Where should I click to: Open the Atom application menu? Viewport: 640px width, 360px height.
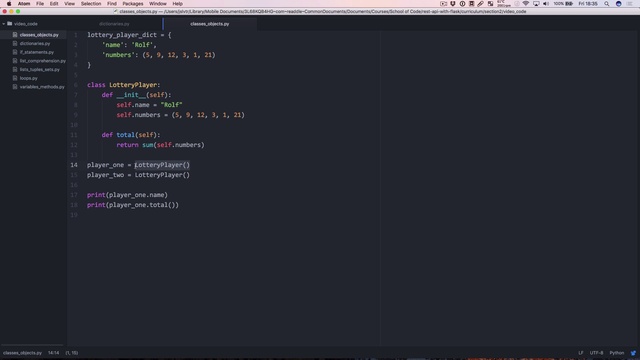point(24,4)
